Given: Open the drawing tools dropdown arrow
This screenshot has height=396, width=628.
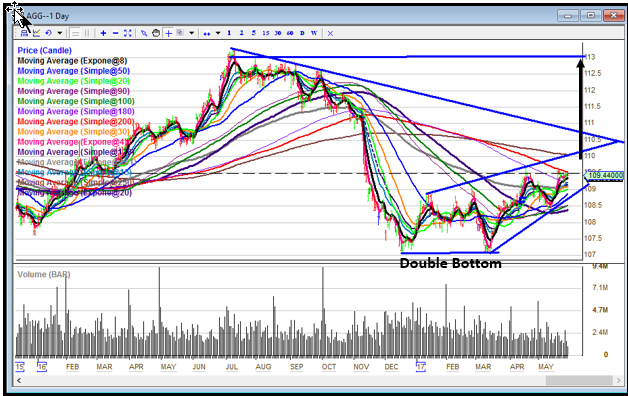Looking at the screenshot, I should click(x=191, y=33).
